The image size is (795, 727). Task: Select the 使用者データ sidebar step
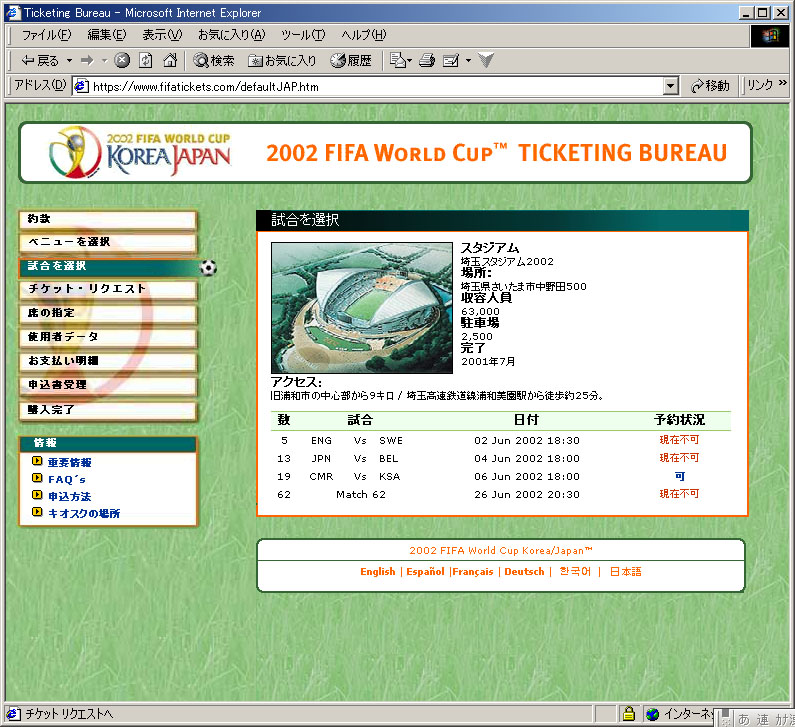pyautogui.click(x=107, y=337)
